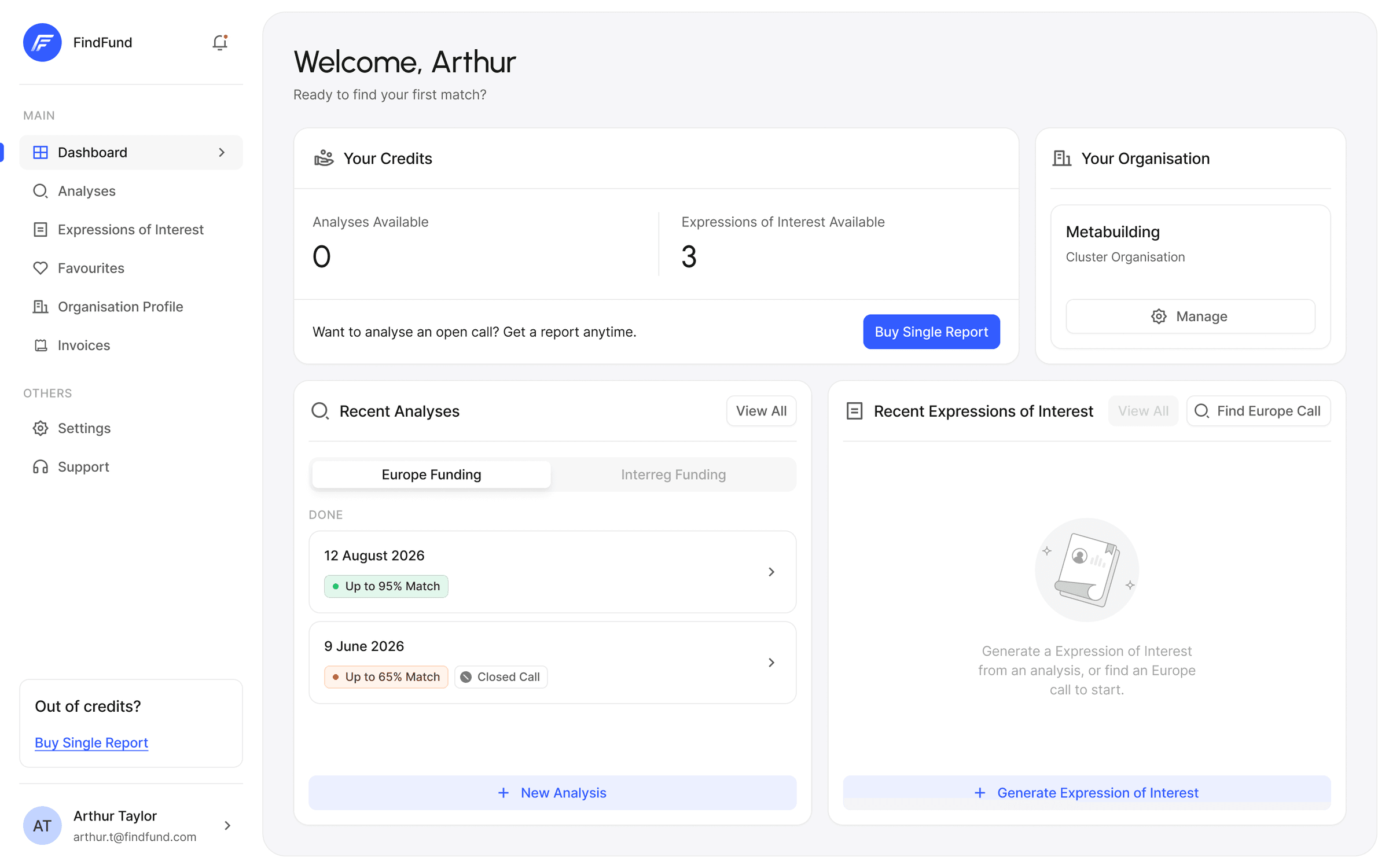Viewport: 1389px width, 868px height.
Task: Click the Recent Expressions of Interest document icon
Action: tap(854, 411)
